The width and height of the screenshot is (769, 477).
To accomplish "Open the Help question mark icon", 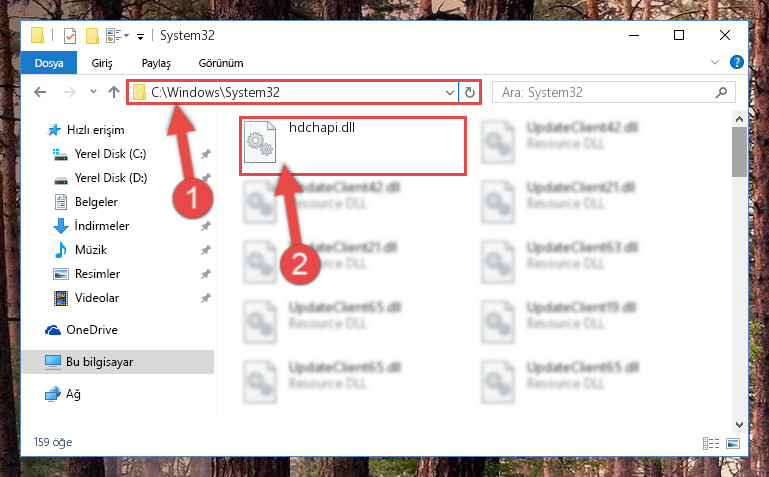I will coord(736,62).
